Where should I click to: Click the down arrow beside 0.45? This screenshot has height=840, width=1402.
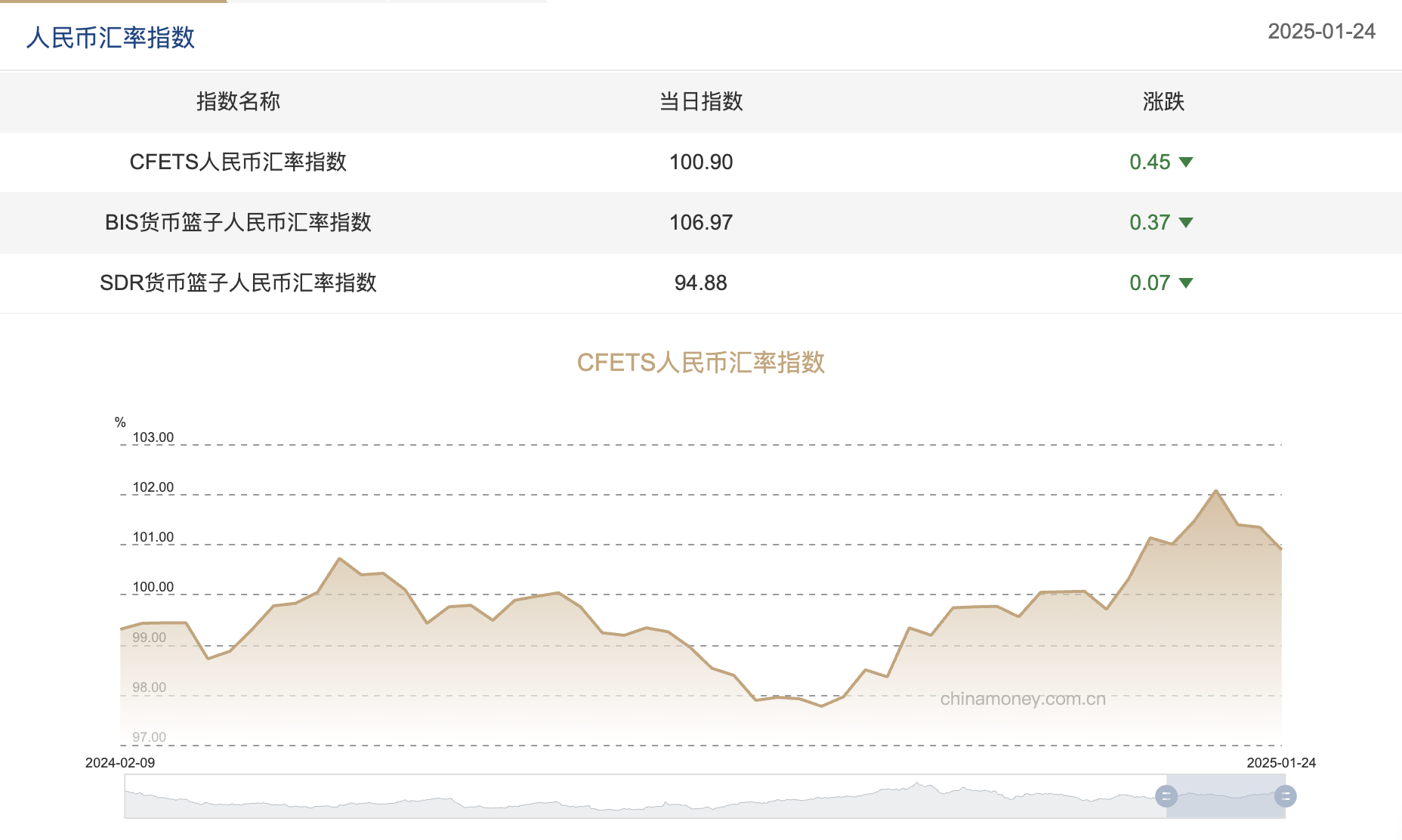coord(1186,162)
